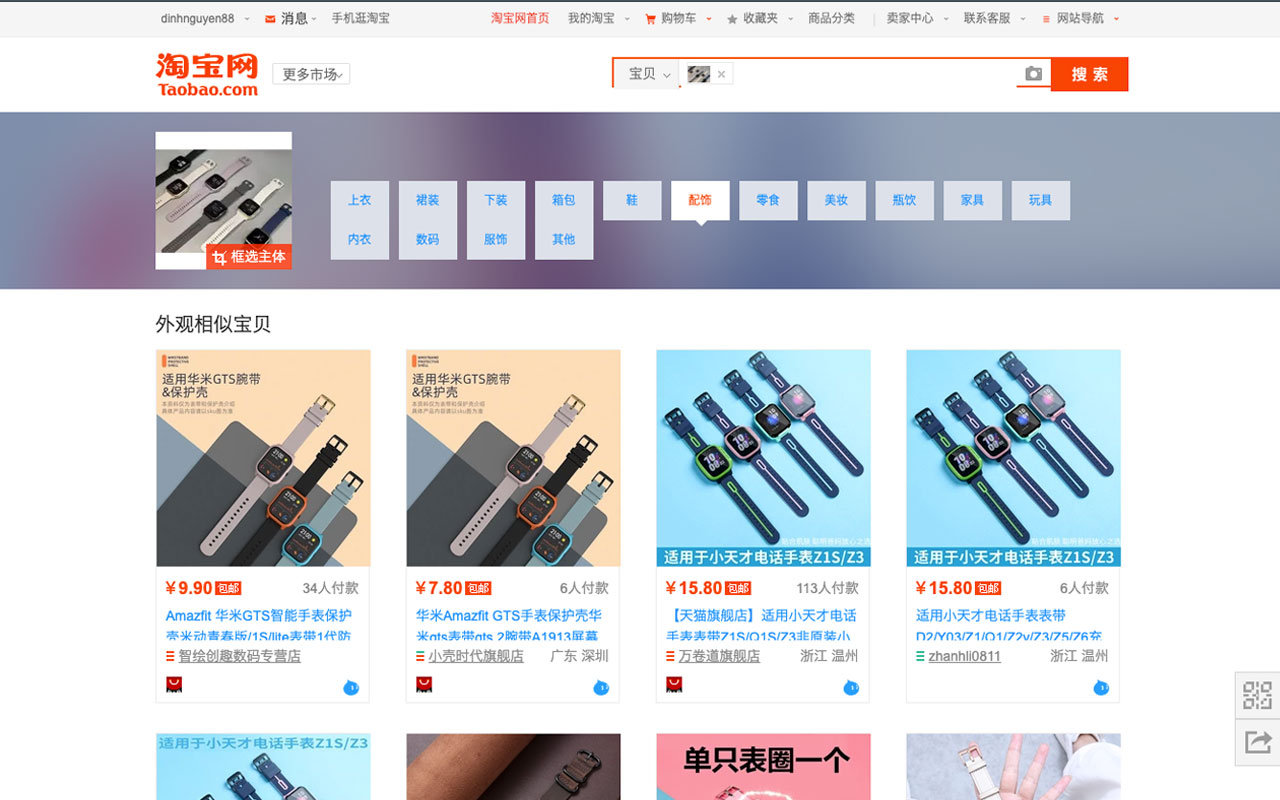Visit shop zhanhli0811

coord(965,657)
